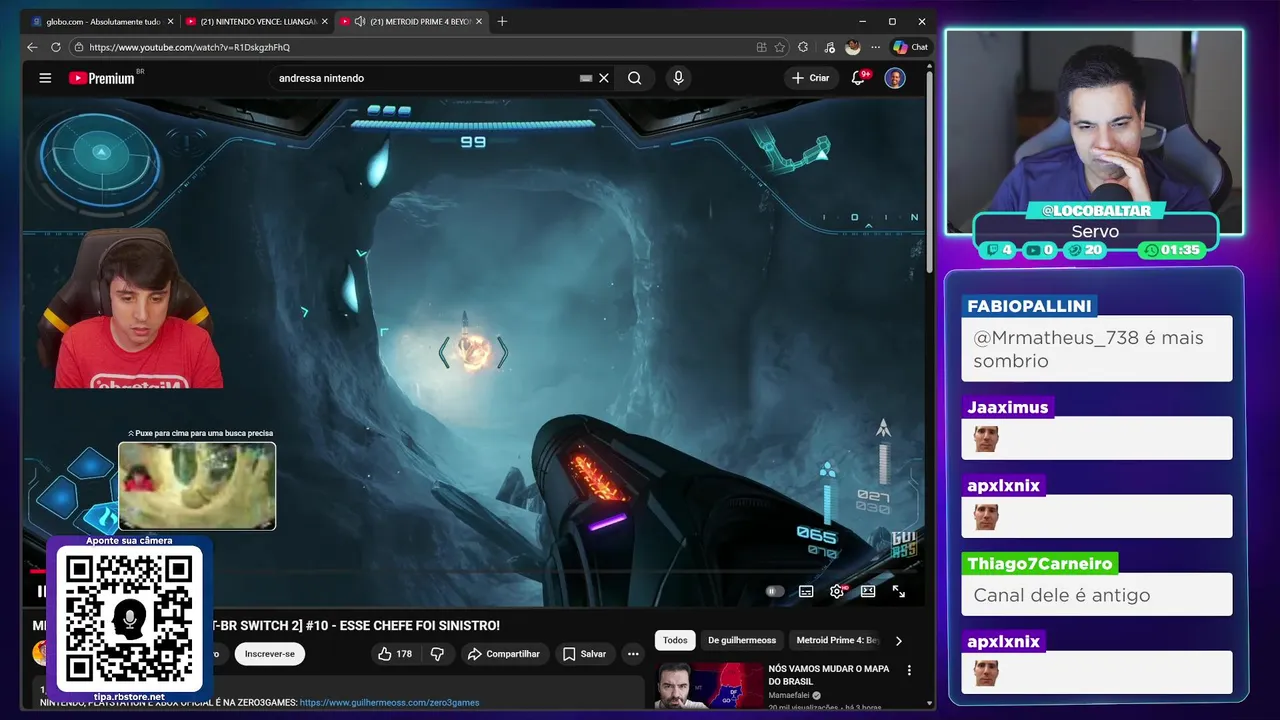This screenshot has width=1280, height=720.
Task: Open the Copilot Chat sidebar
Action: click(x=911, y=47)
